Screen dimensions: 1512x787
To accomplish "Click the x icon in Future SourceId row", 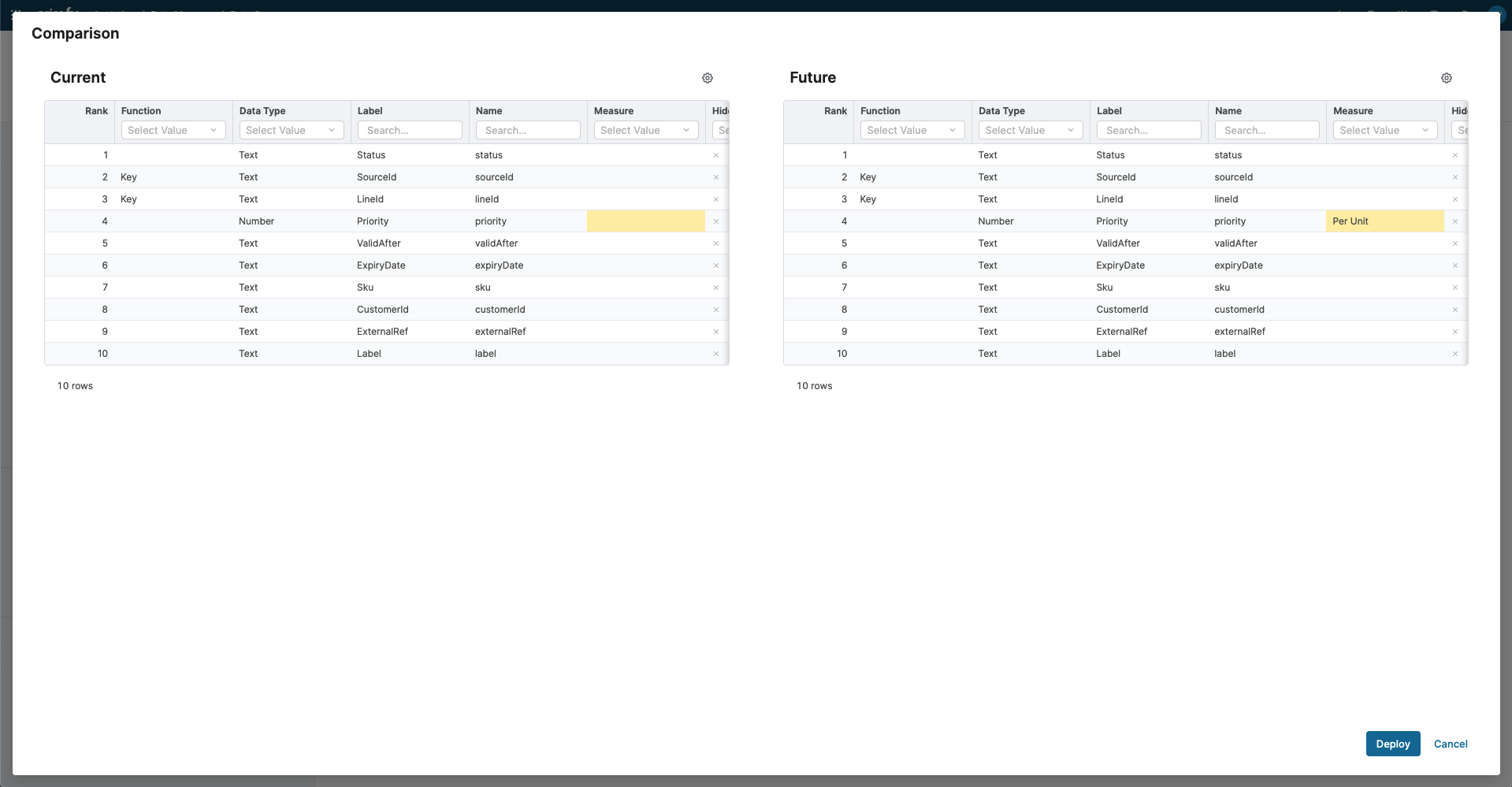I will pyautogui.click(x=1455, y=177).
